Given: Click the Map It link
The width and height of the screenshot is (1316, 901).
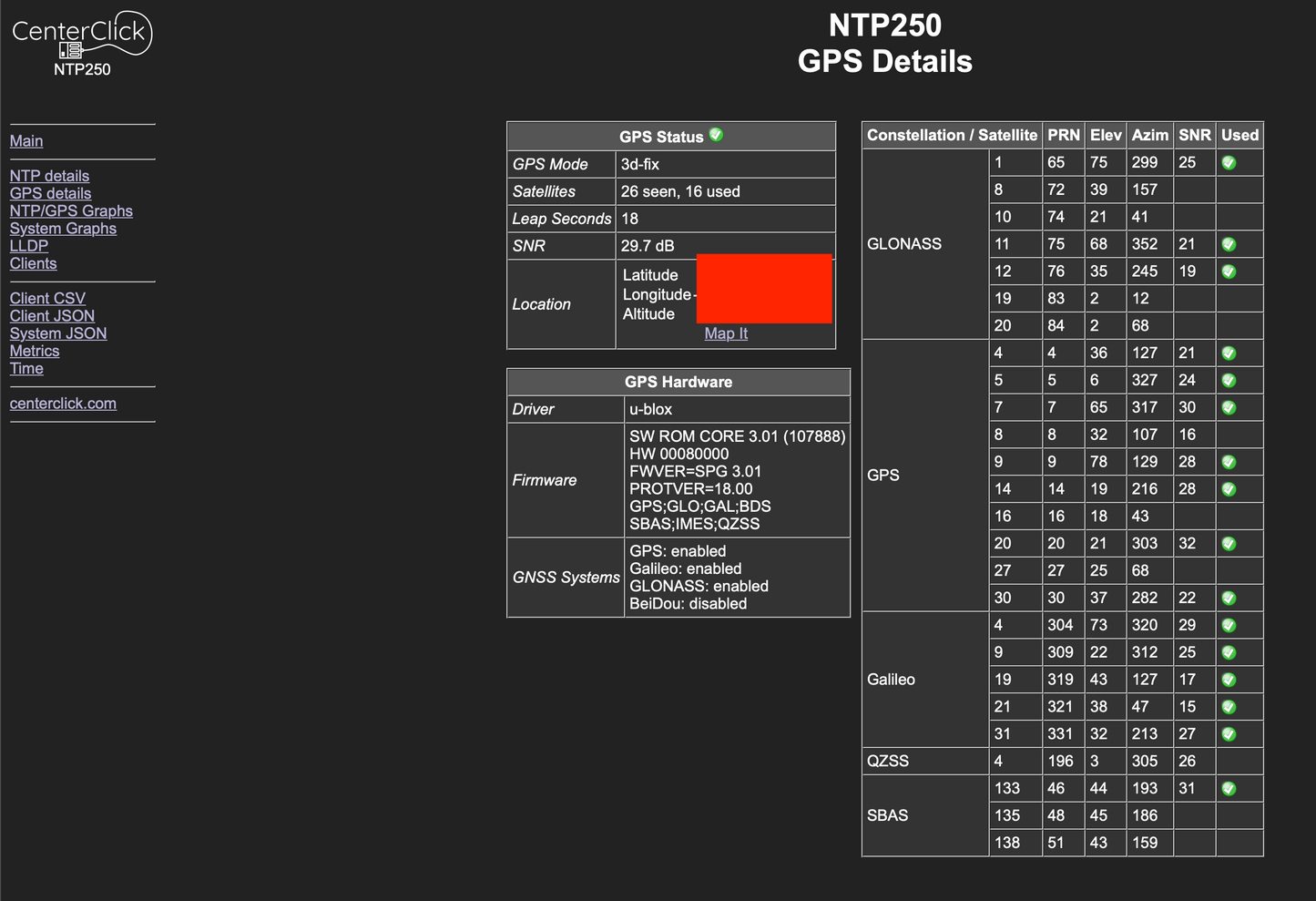Looking at the screenshot, I should point(726,333).
